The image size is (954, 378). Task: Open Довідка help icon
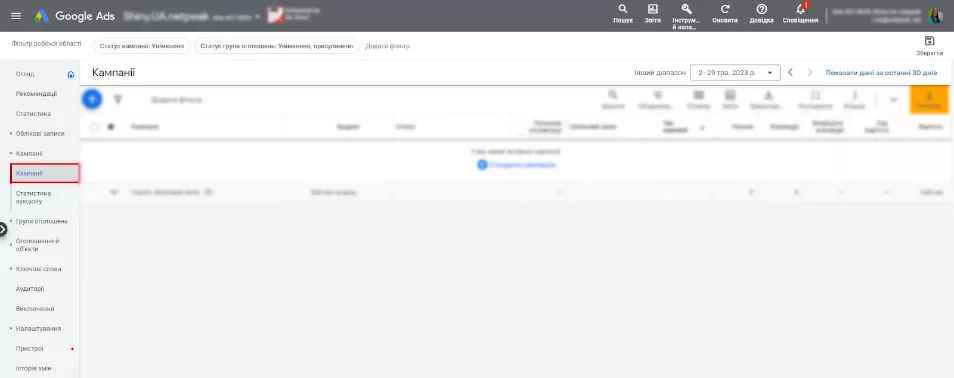click(762, 13)
